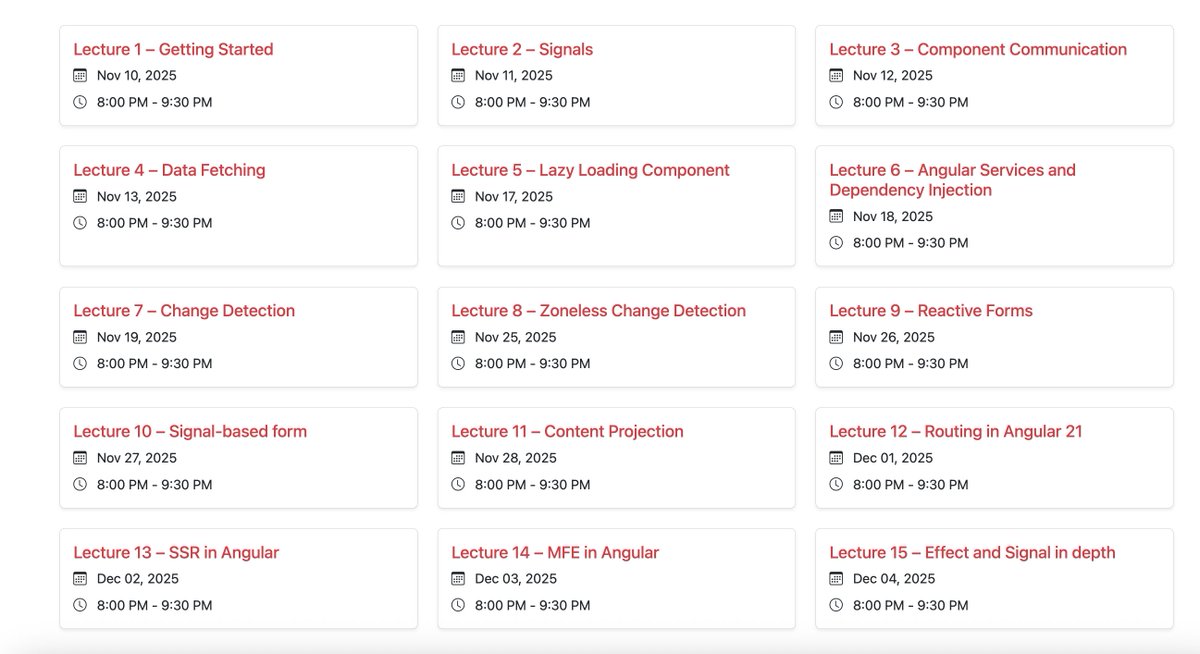Screen dimensions: 1200x654
Task: Open Lecture 15 – Effect and Signal in depth
Action: pyautogui.click(x=972, y=551)
